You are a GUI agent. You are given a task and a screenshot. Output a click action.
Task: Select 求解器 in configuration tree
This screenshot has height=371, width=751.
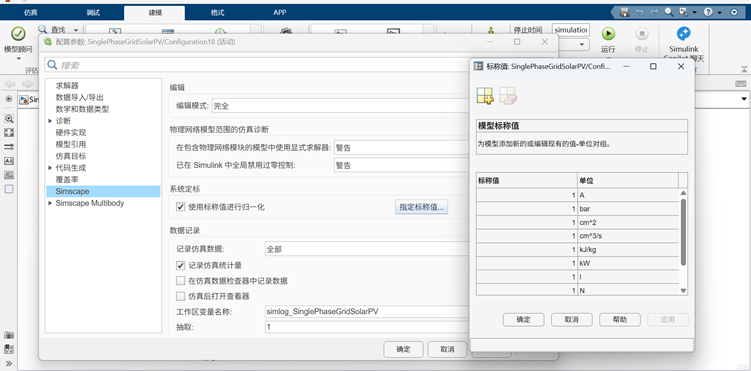pyautogui.click(x=67, y=86)
